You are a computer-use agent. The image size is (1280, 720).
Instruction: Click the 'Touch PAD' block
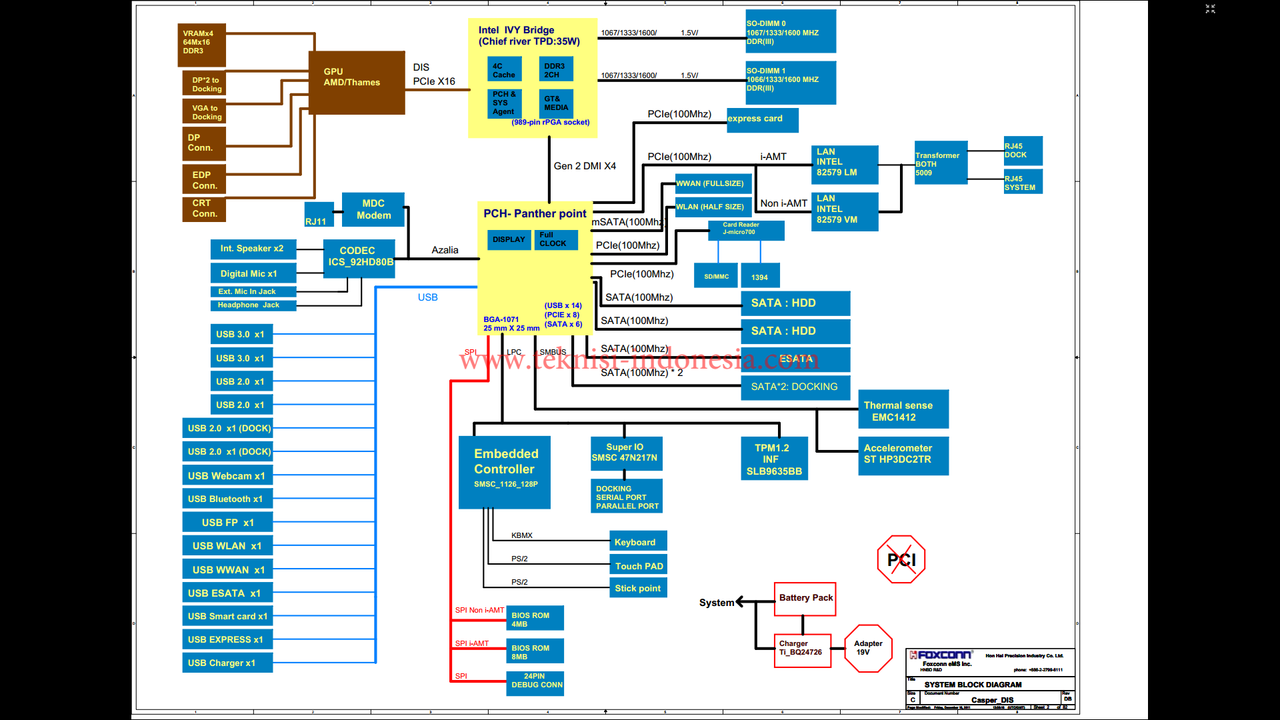point(638,565)
